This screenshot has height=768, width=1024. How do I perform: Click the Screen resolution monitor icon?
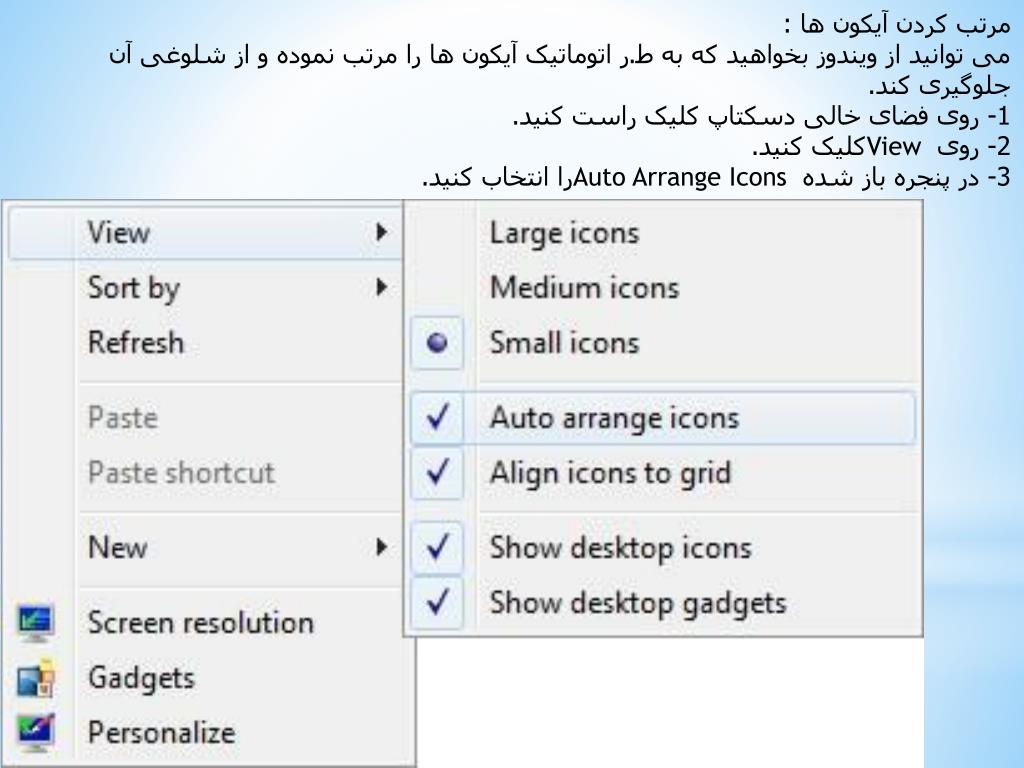[35, 623]
